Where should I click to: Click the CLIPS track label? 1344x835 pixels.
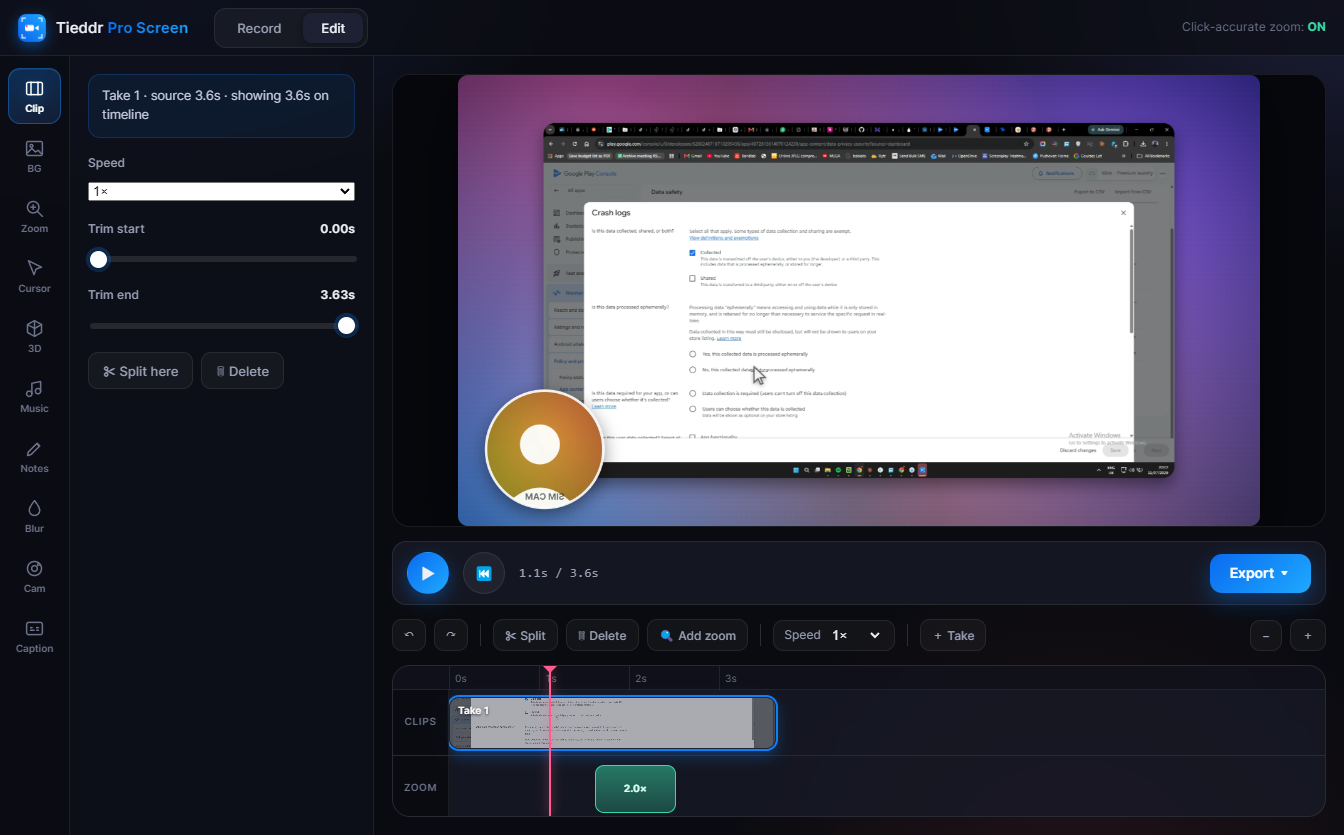(420, 721)
